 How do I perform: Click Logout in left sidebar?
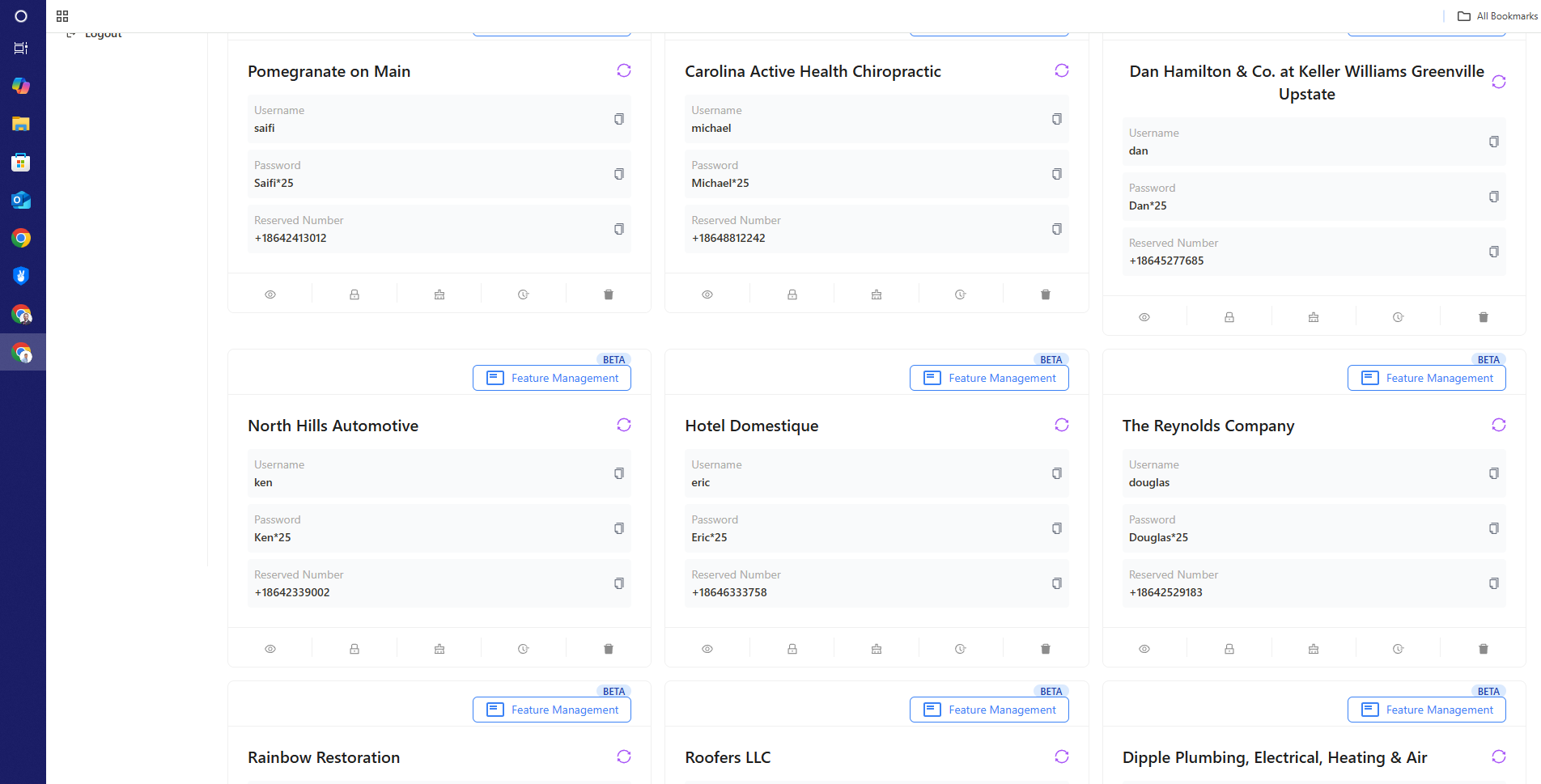102,34
